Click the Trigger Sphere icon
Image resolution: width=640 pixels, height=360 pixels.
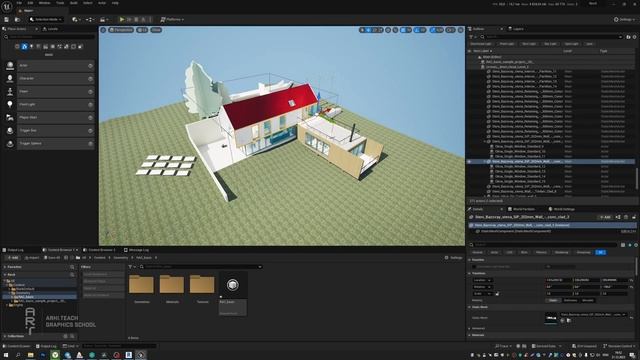pyautogui.click(x=10, y=144)
